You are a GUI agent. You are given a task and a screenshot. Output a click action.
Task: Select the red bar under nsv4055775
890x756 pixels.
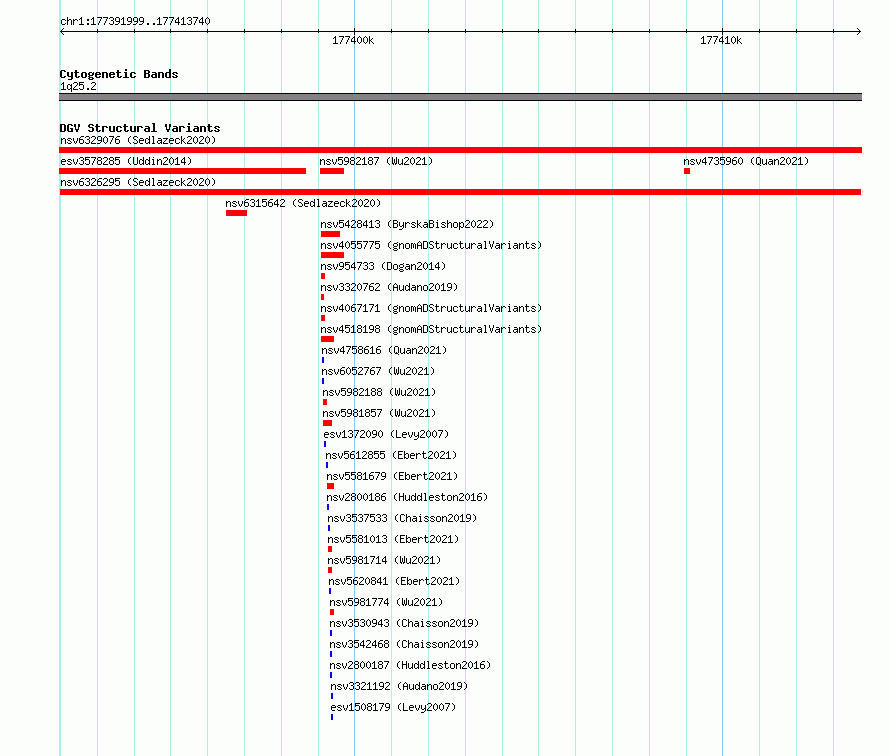[332, 255]
